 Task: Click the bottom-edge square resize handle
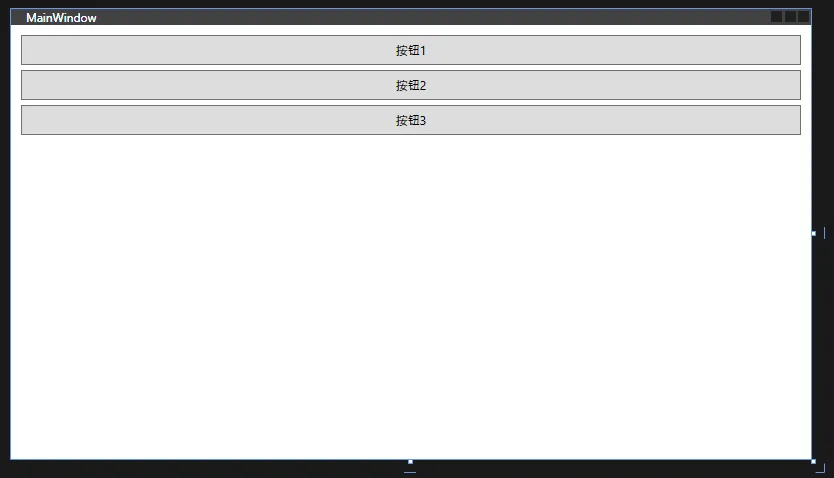click(x=410, y=462)
